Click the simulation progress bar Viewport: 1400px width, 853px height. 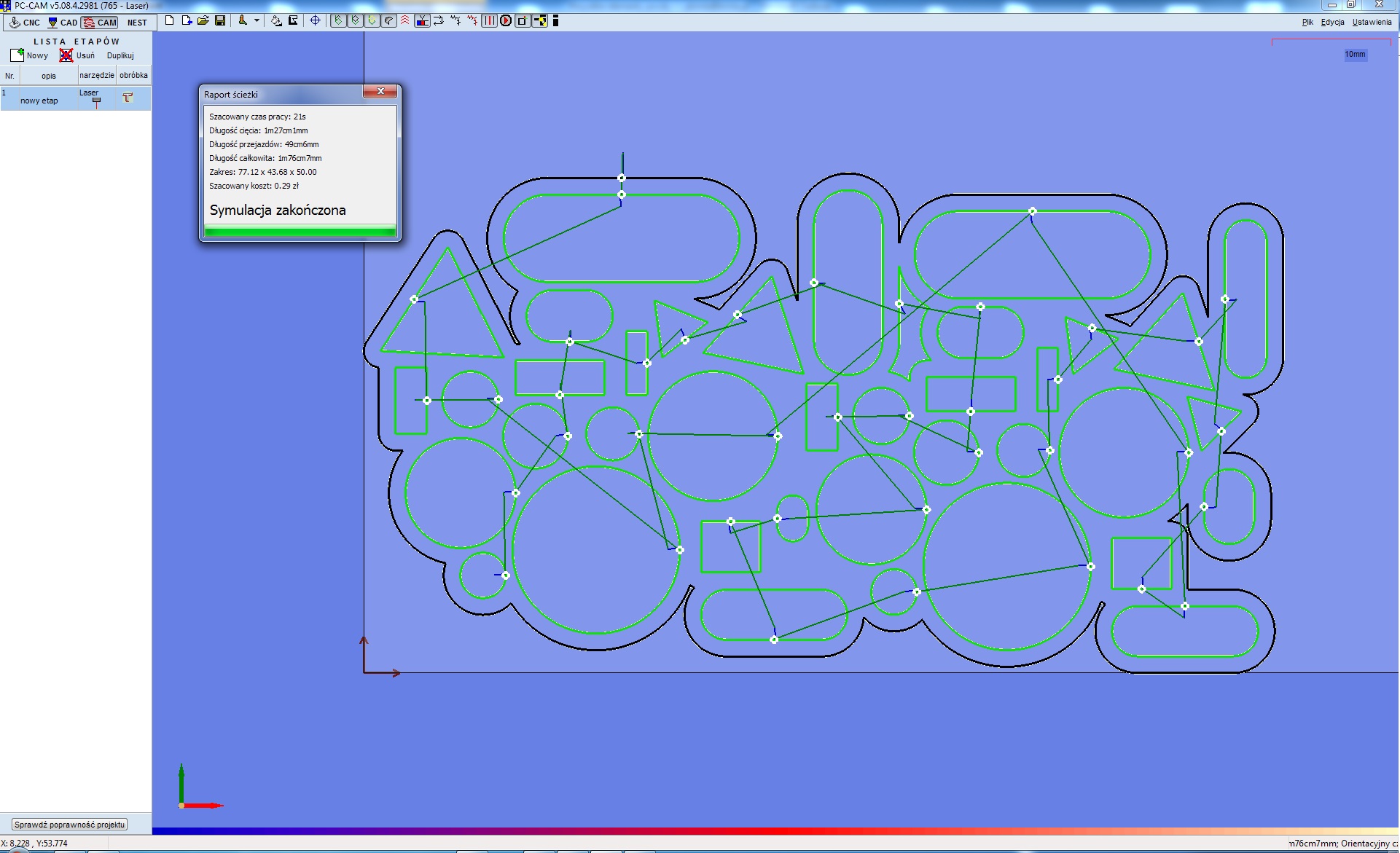click(x=300, y=232)
